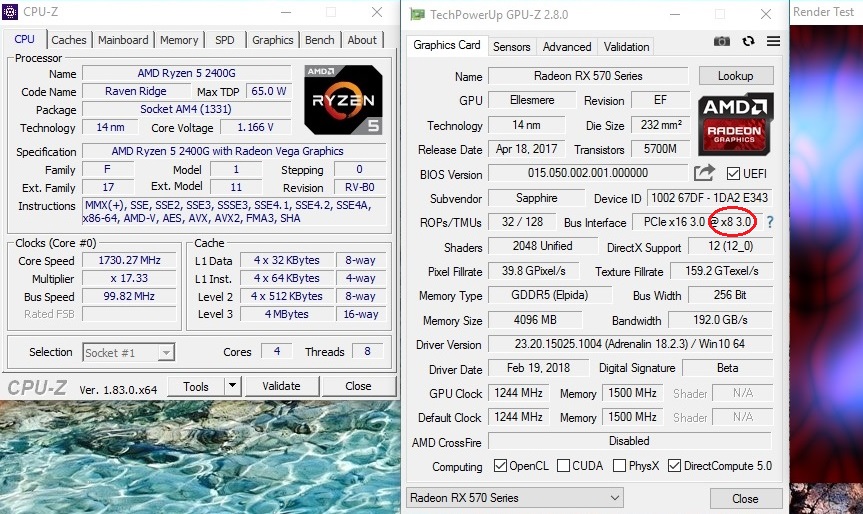Click the Bus Speed value 99.82 MHz
The width and height of the screenshot is (863, 514).
[129, 296]
